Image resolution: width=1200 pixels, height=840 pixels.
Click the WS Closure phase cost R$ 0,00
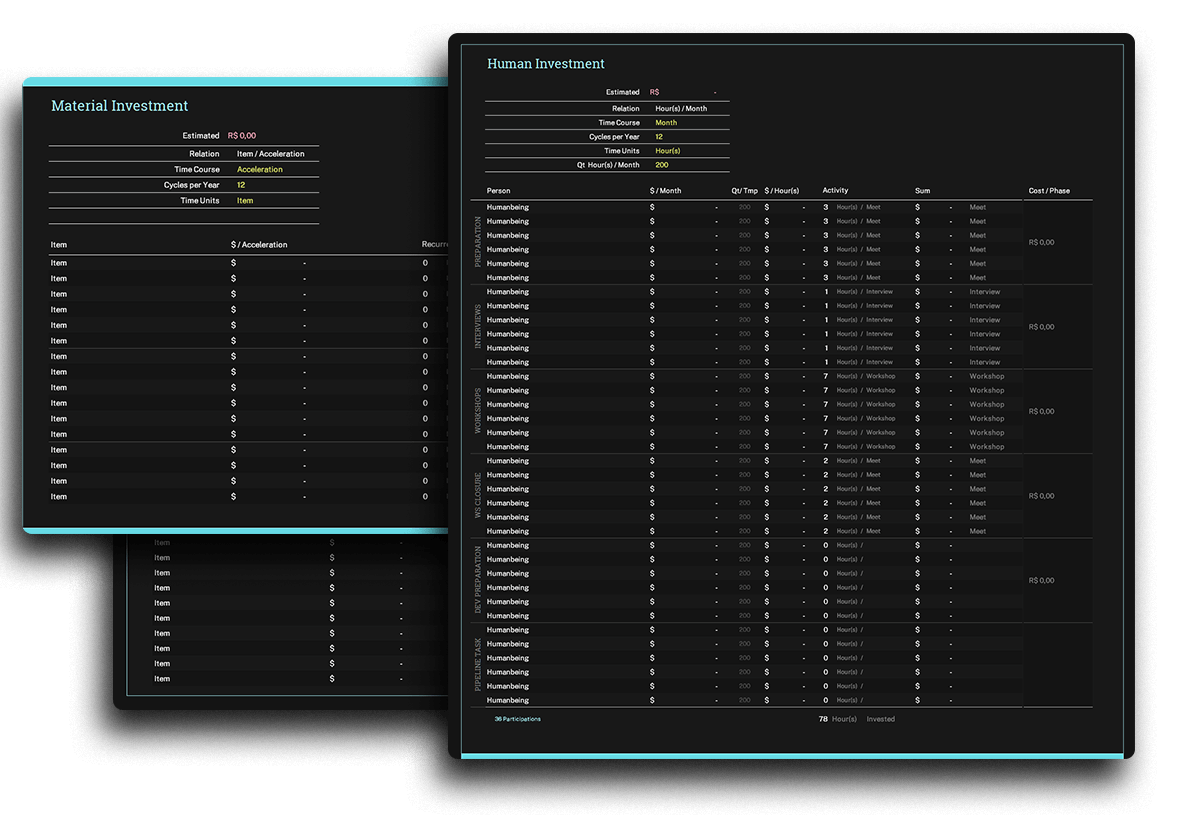click(1041, 495)
